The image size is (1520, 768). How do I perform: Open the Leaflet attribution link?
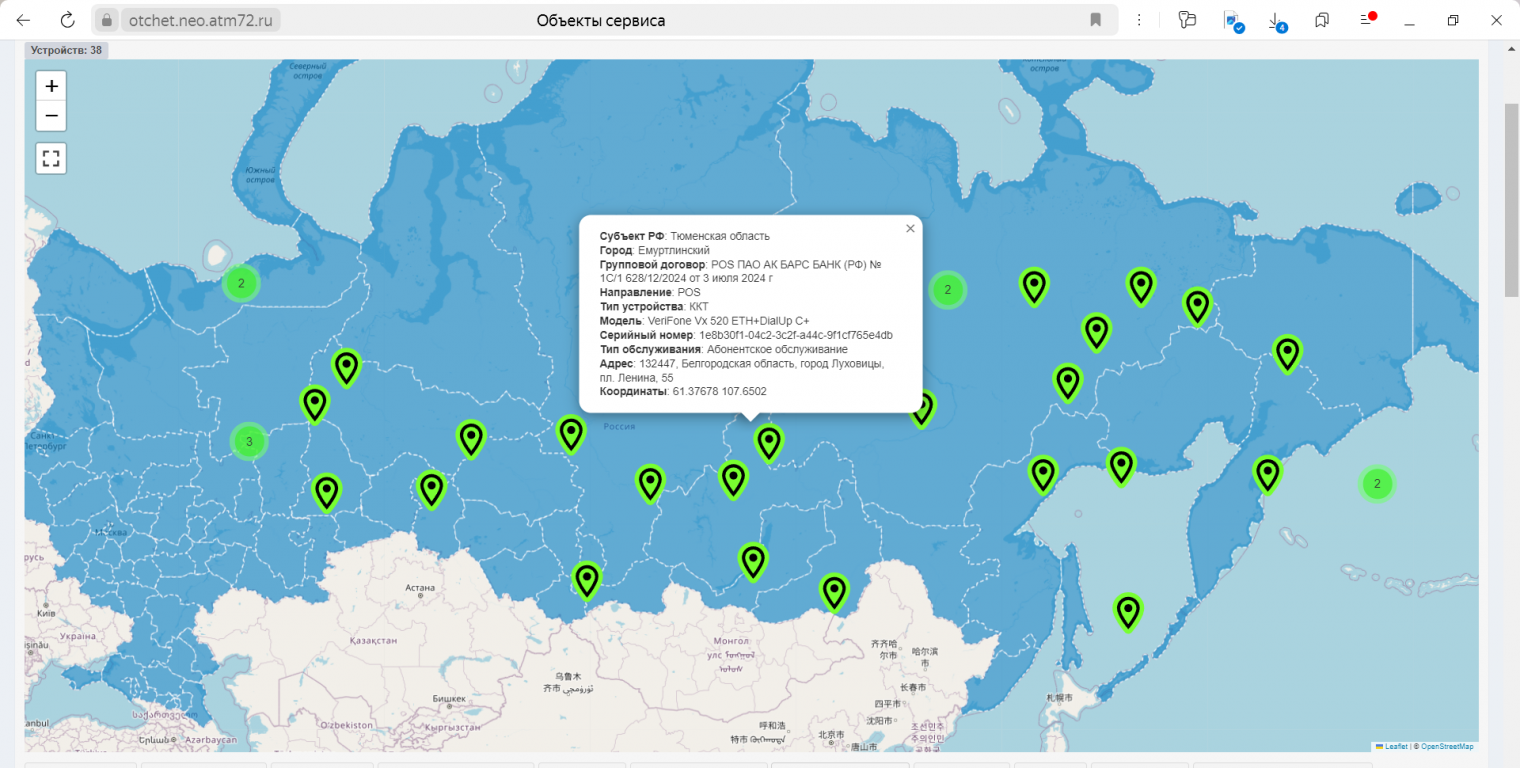click(1395, 746)
